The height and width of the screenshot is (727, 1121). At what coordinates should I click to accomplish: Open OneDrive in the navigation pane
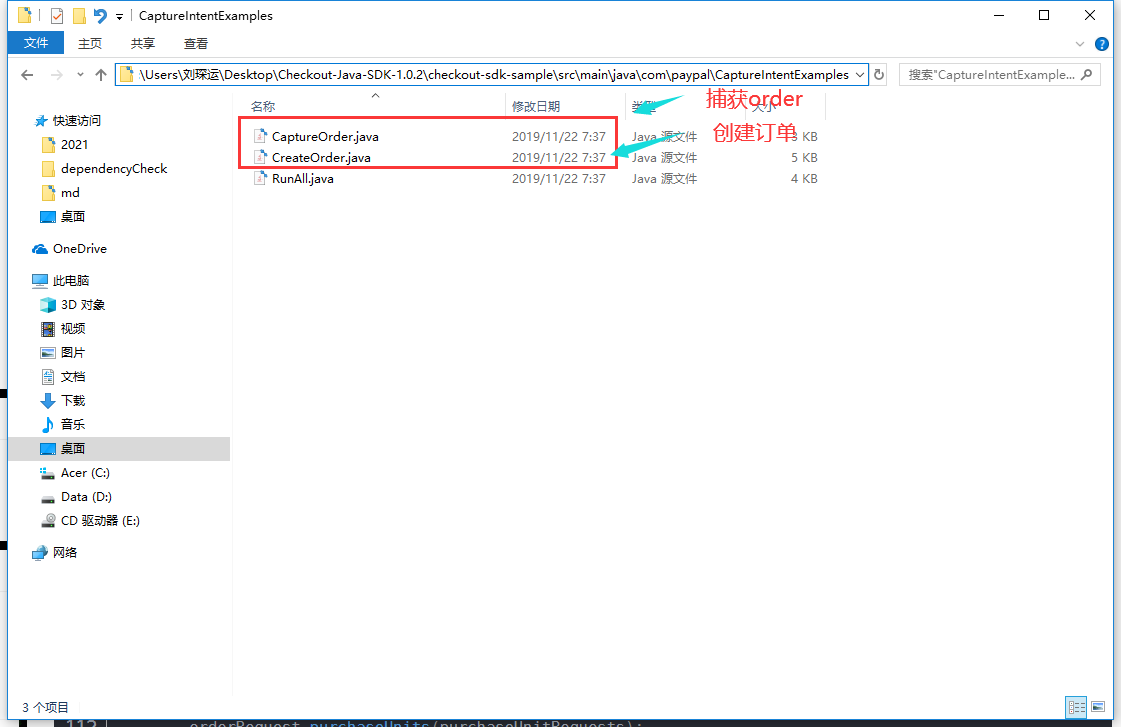(x=79, y=249)
